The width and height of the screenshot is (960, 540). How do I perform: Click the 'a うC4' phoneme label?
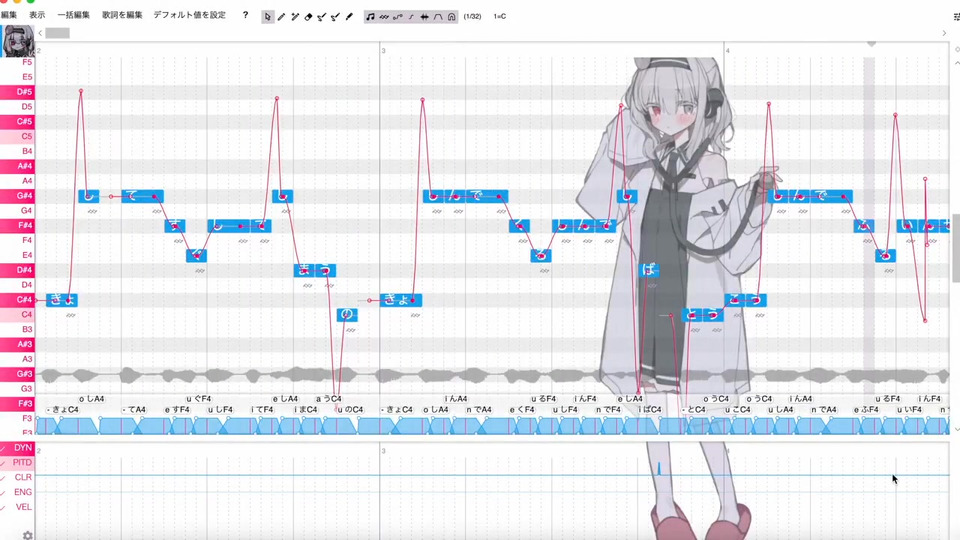(x=329, y=399)
